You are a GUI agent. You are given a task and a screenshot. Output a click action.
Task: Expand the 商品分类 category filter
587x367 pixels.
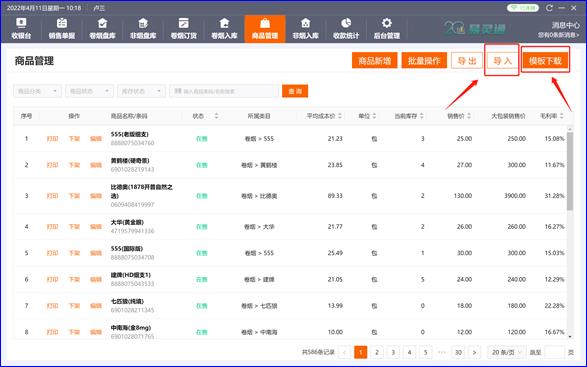click(x=37, y=91)
